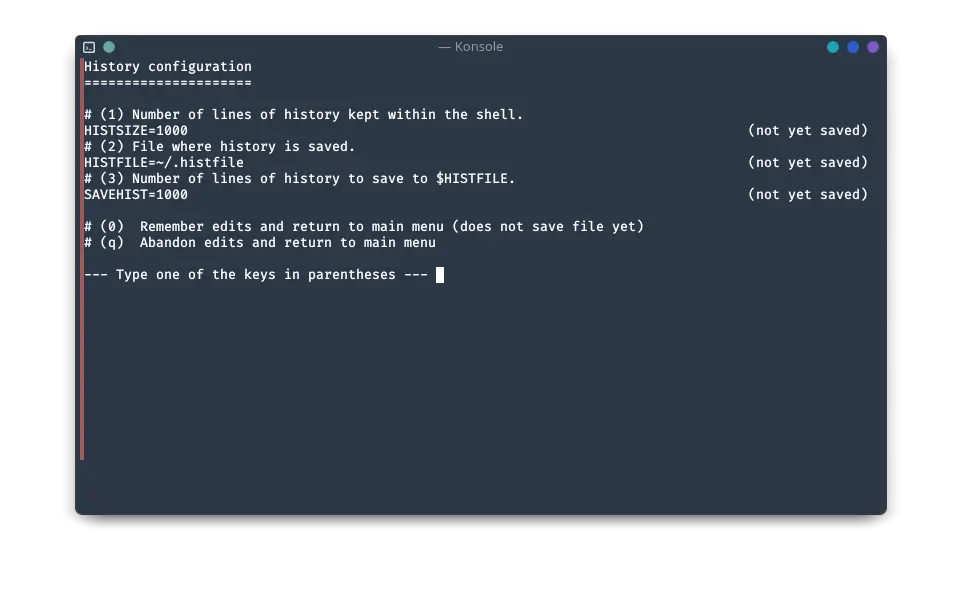Click the blue window control dot
The height and width of the screenshot is (600, 962).
coord(853,47)
